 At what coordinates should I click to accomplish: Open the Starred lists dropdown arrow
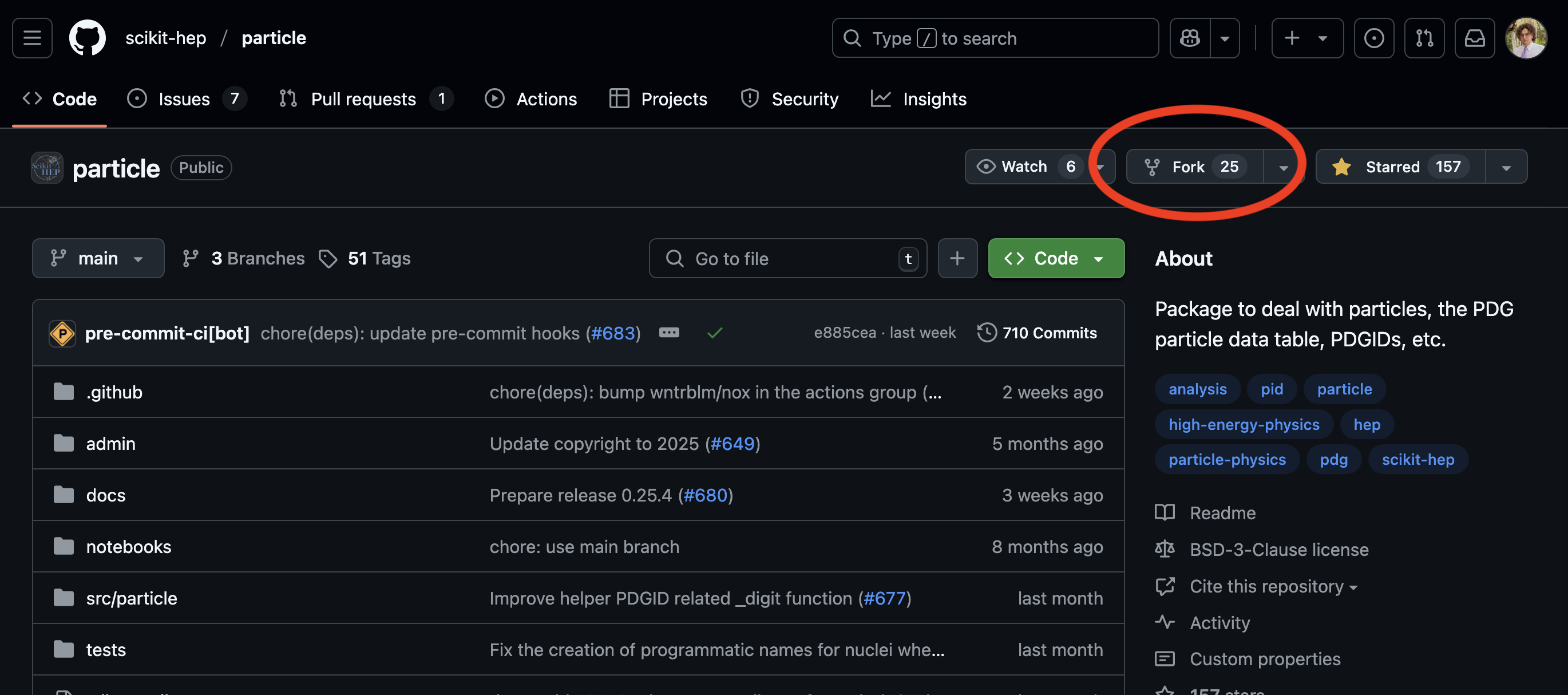[x=1506, y=168]
